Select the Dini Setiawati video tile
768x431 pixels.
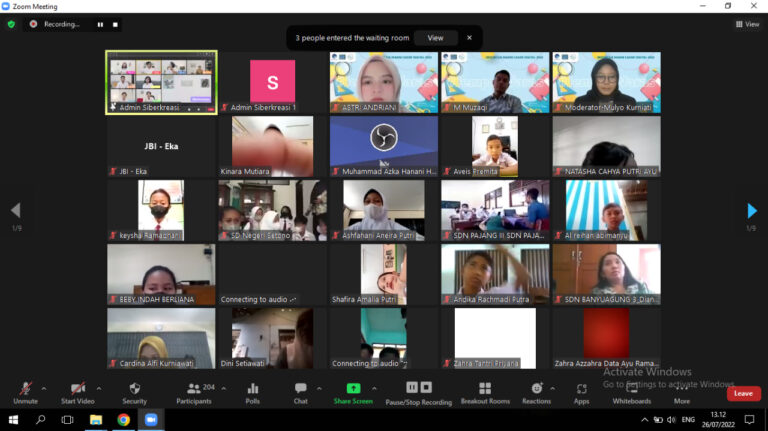(272, 338)
